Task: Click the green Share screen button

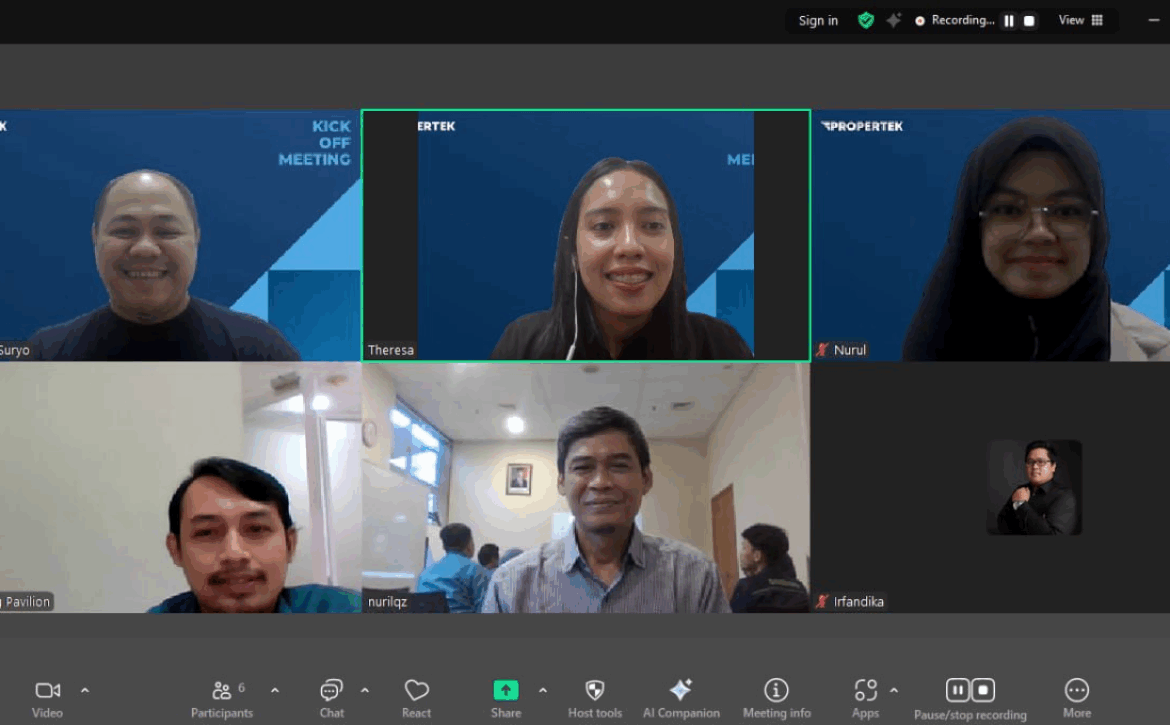Action: (x=506, y=690)
